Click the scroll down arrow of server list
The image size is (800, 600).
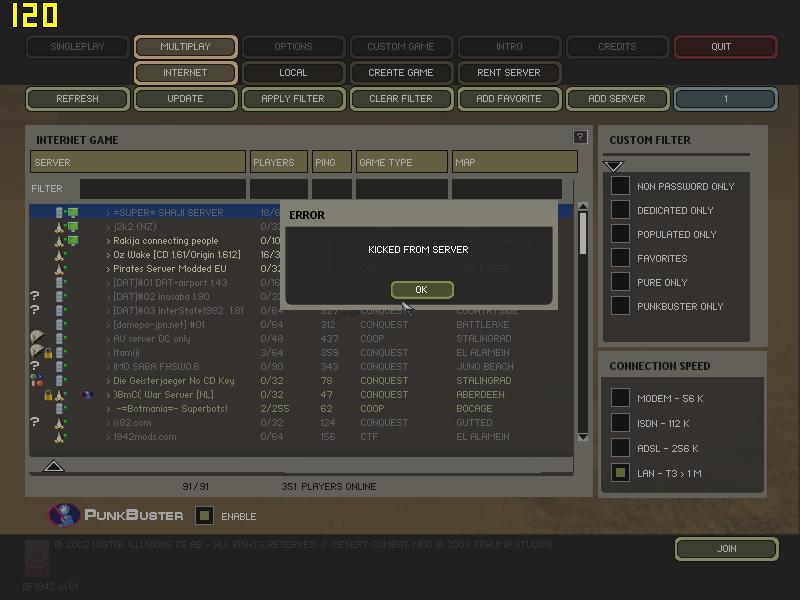click(x=583, y=437)
